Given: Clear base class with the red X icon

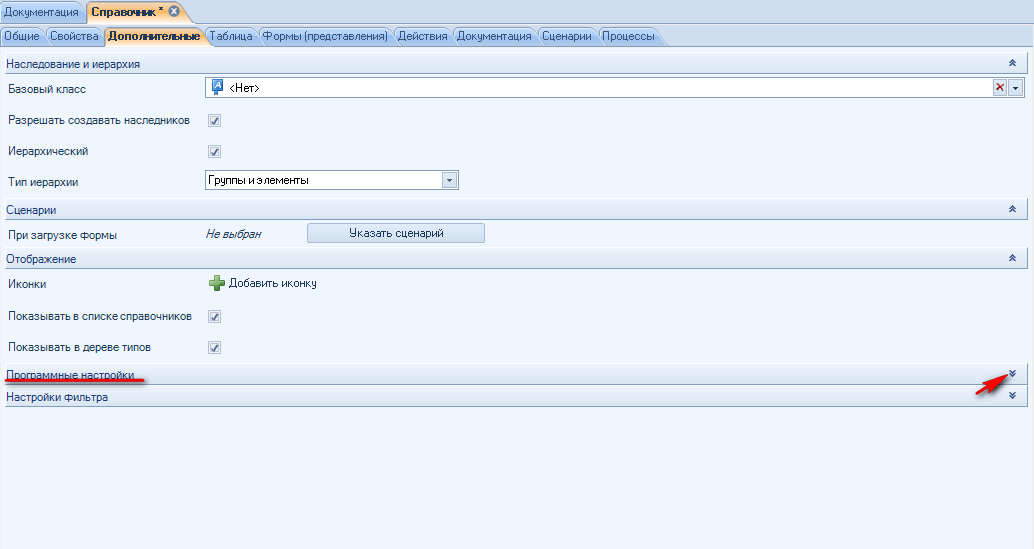Looking at the screenshot, I should tap(999, 88).
